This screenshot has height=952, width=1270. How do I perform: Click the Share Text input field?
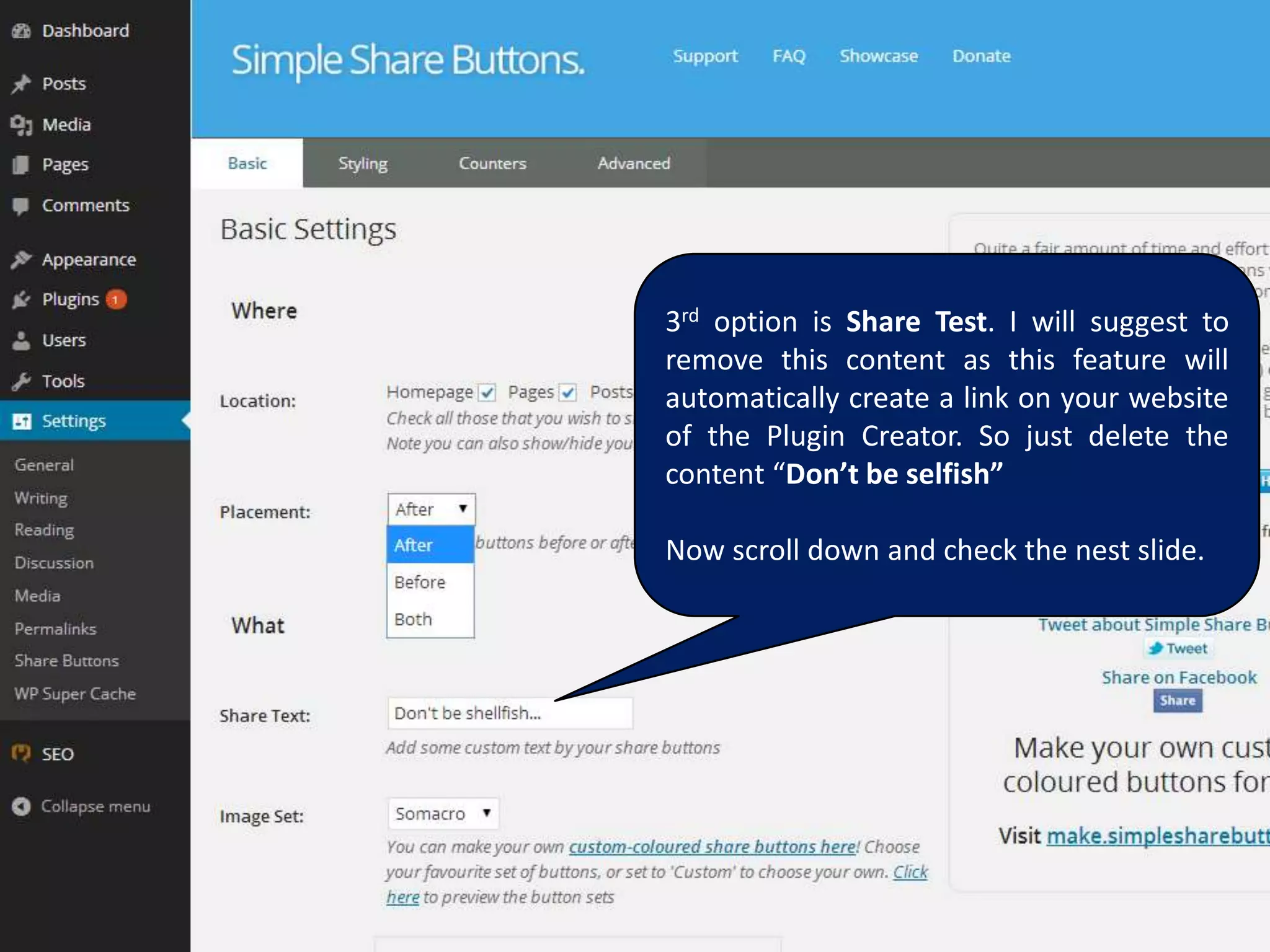tap(510, 713)
